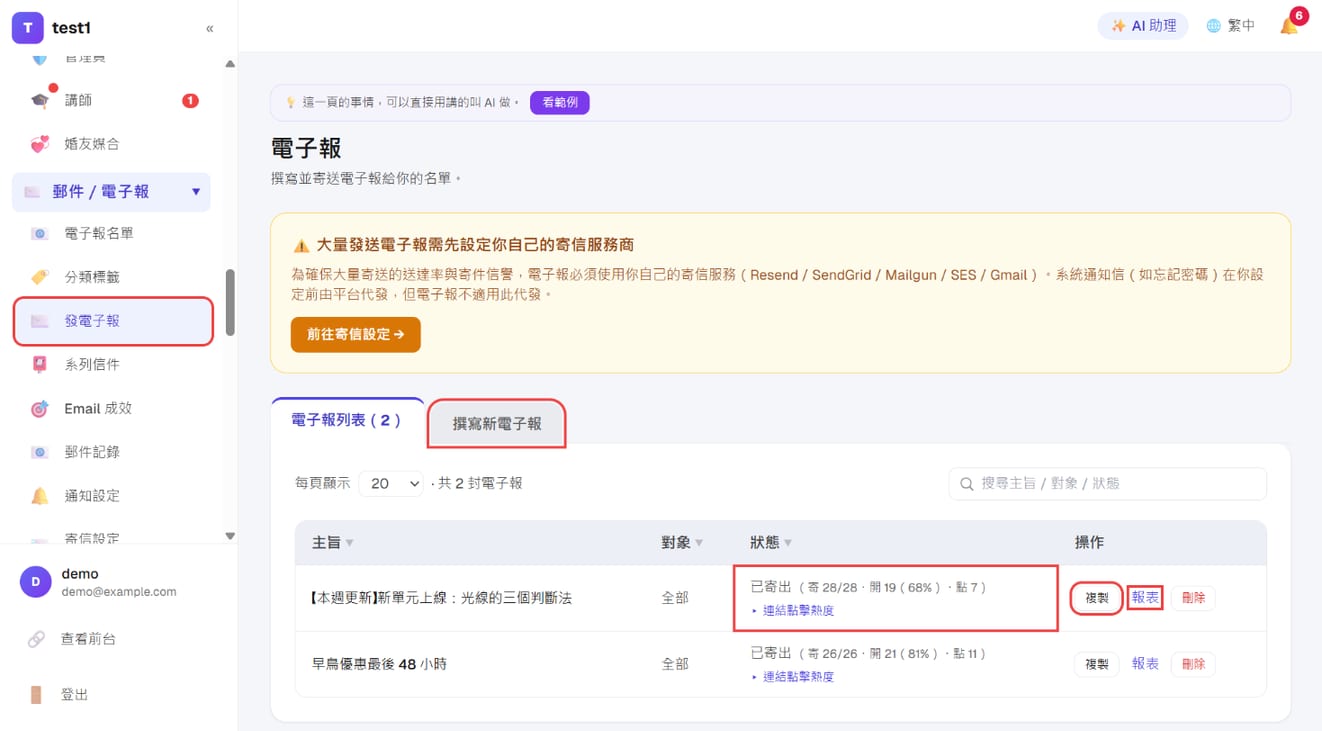The width and height of the screenshot is (1322, 731).
Task: Click the 通知設定 bell icon
Action: tap(40, 496)
